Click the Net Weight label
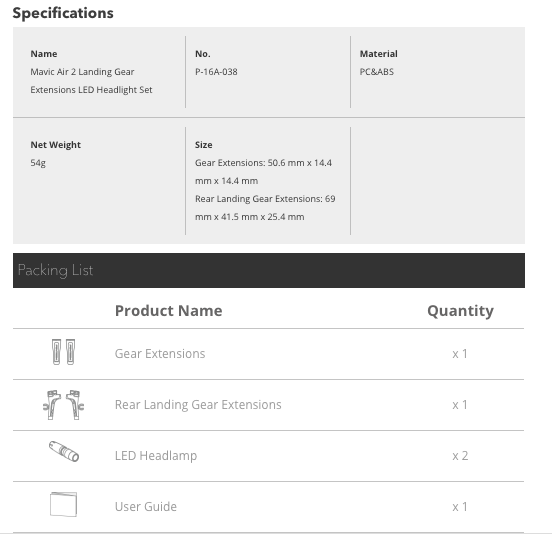The image size is (552, 538). coord(56,145)
